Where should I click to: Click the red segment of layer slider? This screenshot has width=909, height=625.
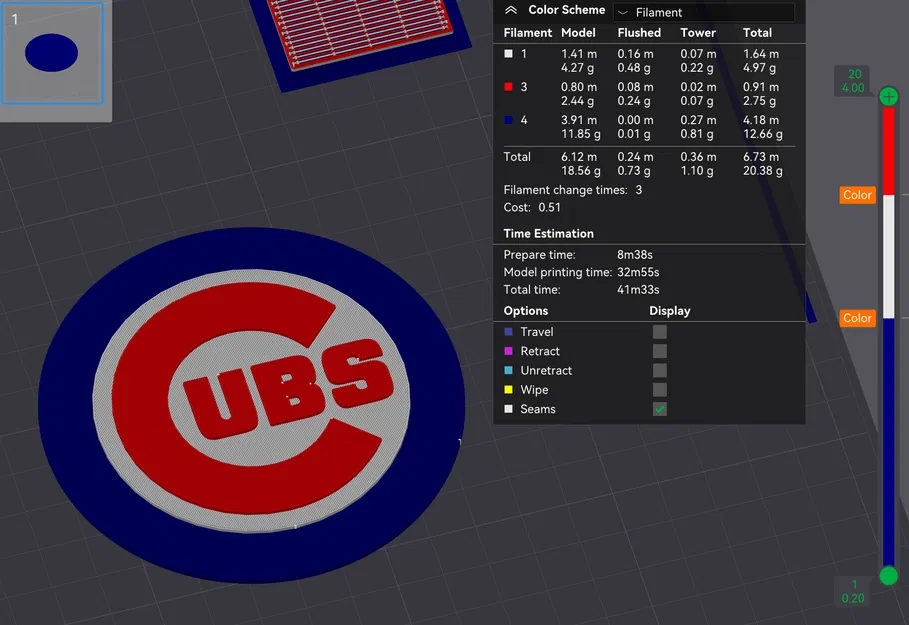tap(889, 151)
